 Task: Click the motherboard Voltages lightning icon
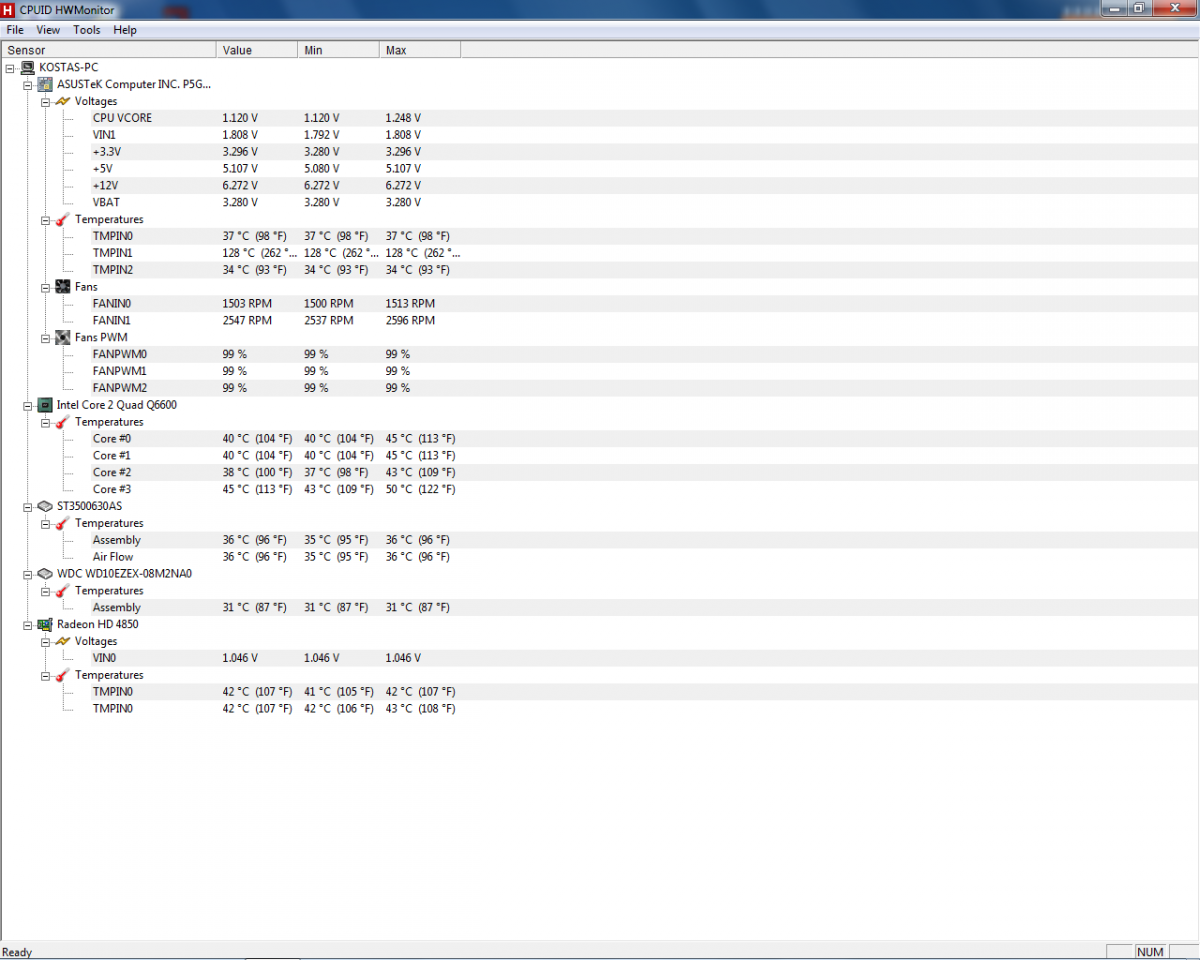(x=63, y=102)
